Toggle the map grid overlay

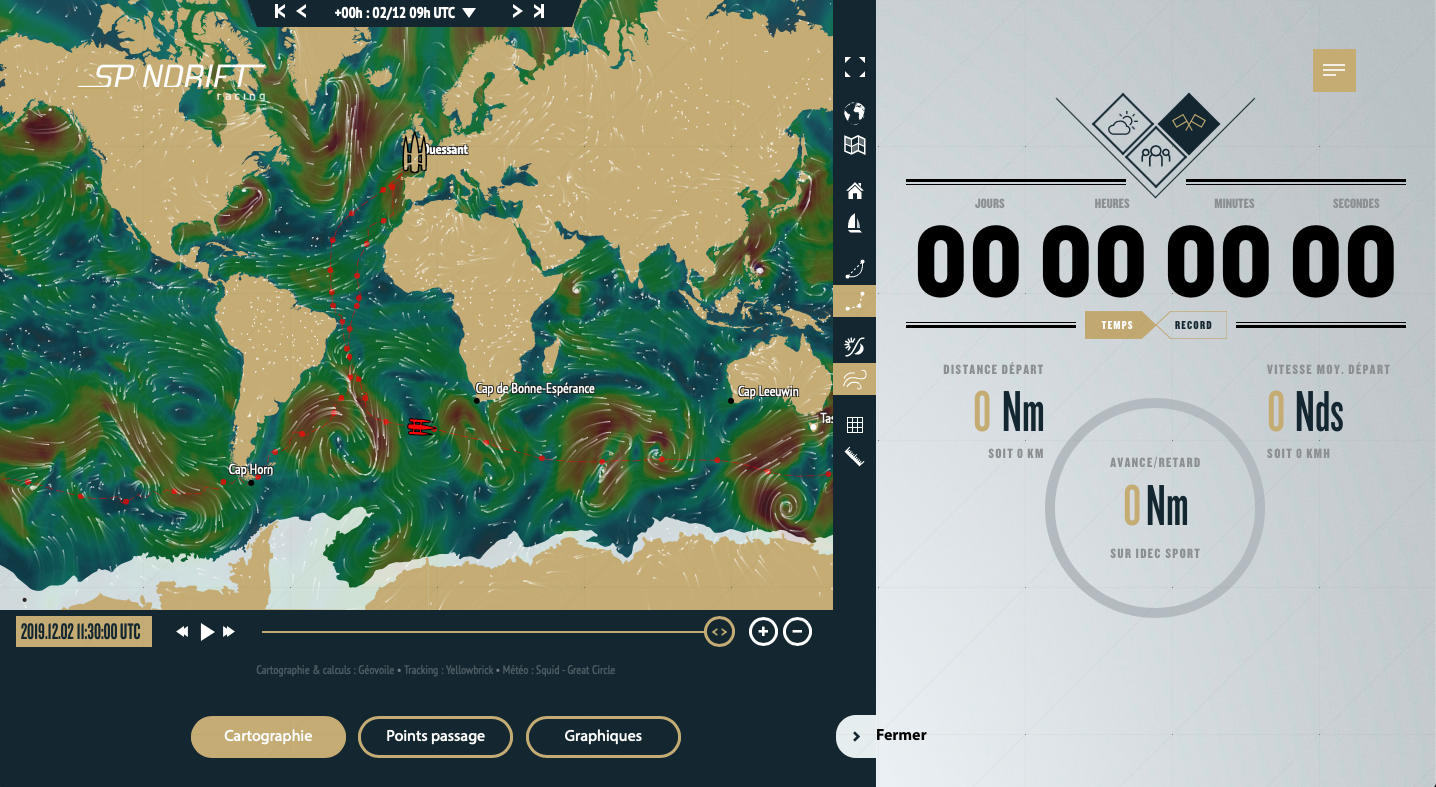(854, 425)
